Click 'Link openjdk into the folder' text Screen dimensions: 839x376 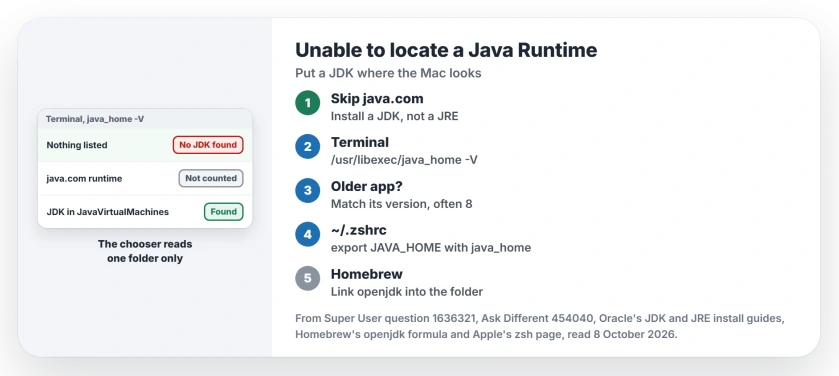[x=407, y=292]
